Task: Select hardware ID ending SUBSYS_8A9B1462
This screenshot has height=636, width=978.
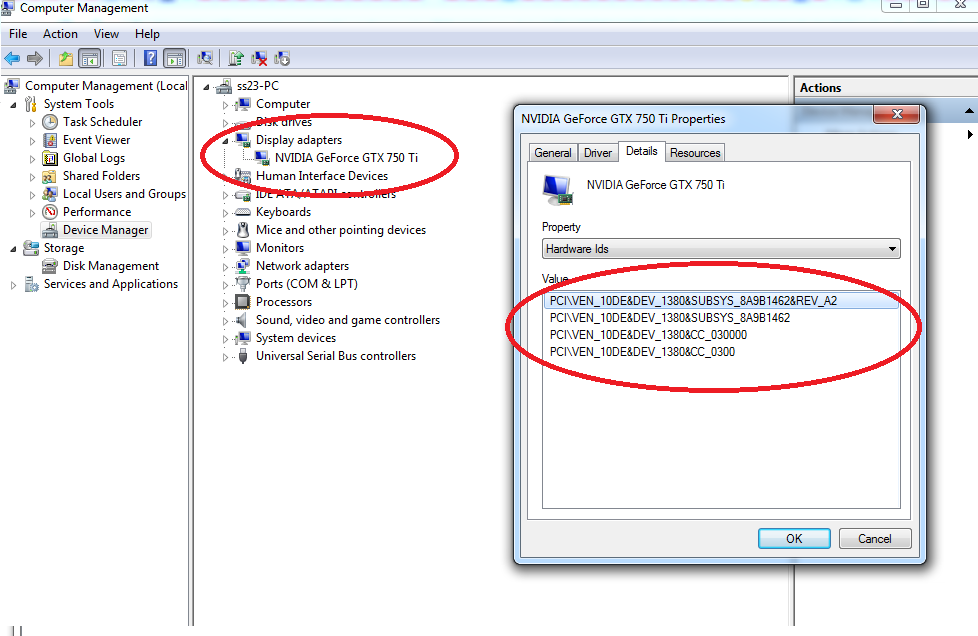Action: click(670, 318)
